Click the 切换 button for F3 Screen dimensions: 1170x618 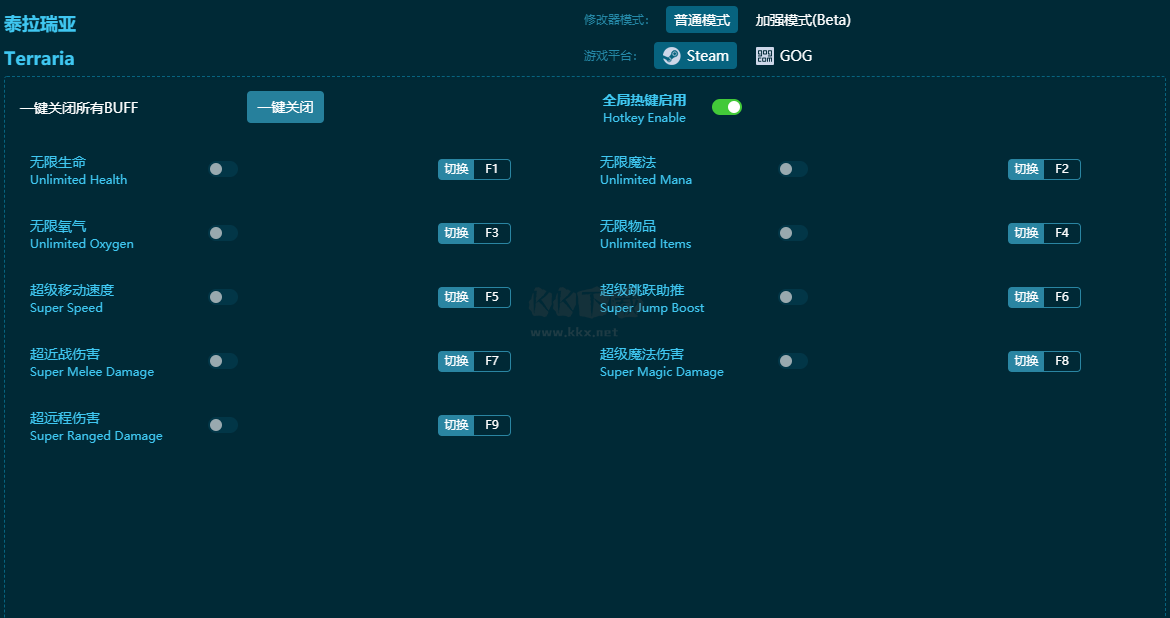[456, 234]
